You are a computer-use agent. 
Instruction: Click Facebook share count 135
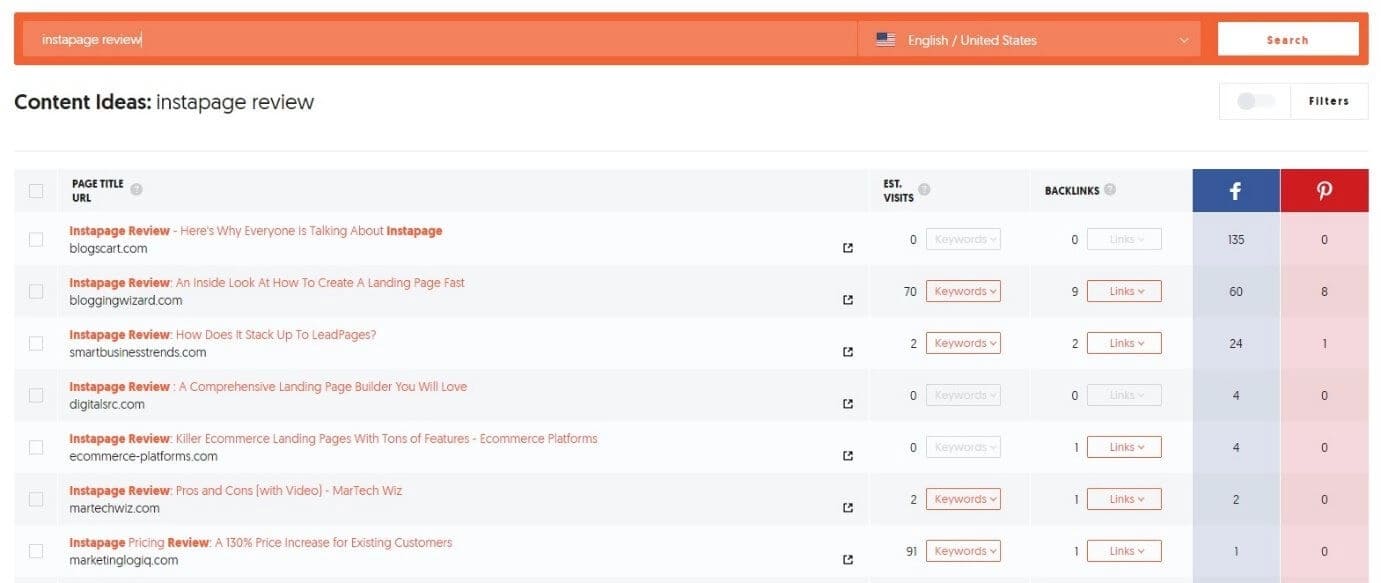point(1236,240)
